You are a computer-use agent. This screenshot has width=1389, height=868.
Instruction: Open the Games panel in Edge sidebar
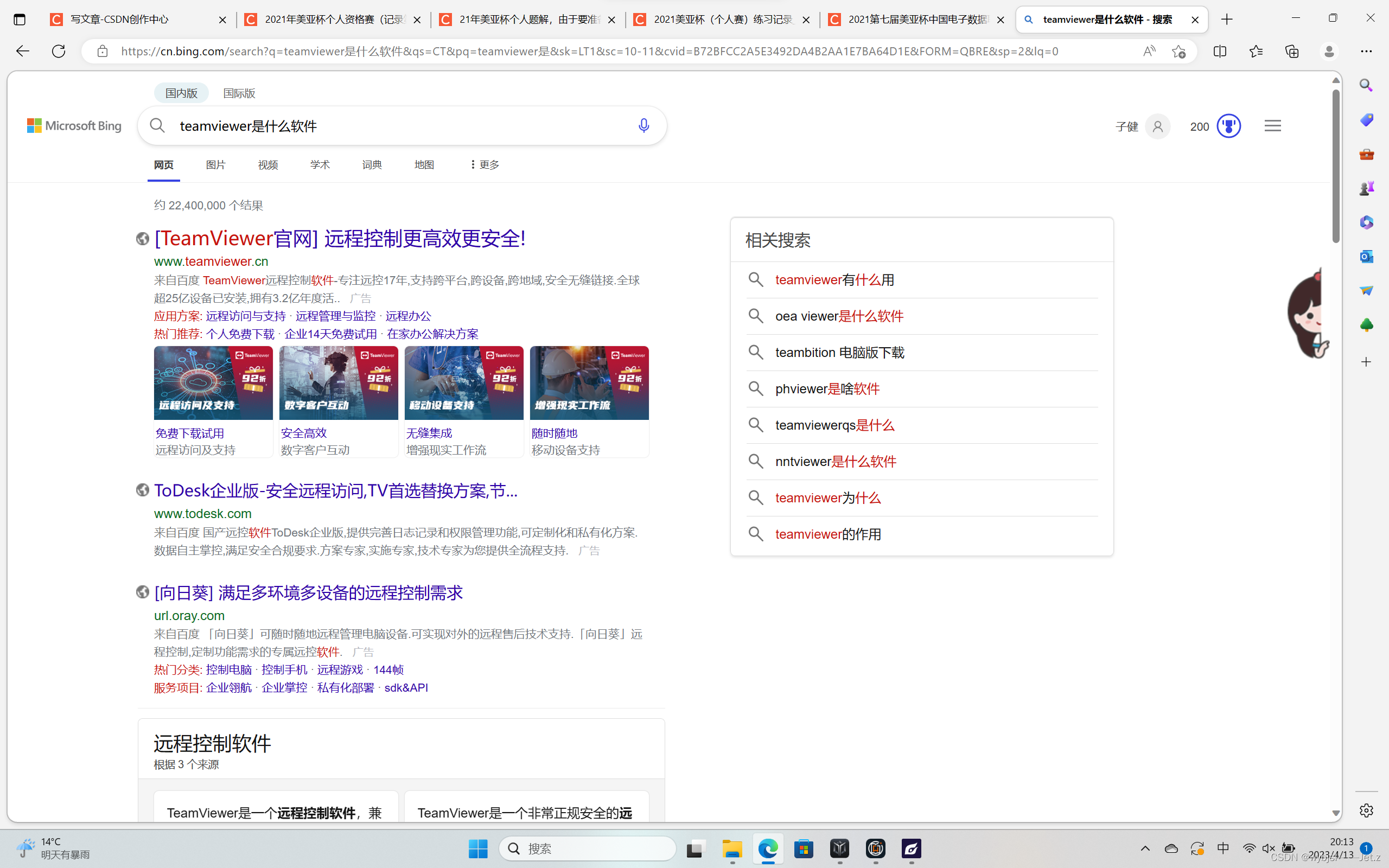coord(1367,187)
